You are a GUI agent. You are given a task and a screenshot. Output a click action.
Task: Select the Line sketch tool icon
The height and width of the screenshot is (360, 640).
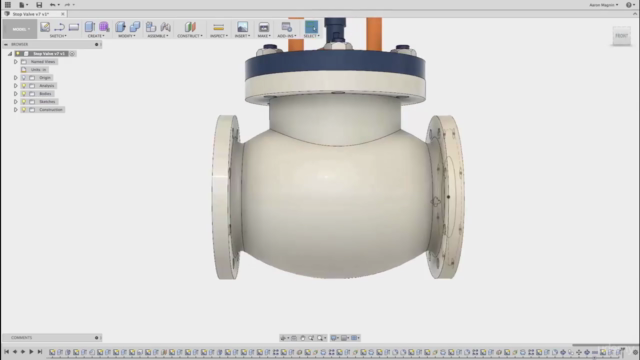click(x=59, y=27)
